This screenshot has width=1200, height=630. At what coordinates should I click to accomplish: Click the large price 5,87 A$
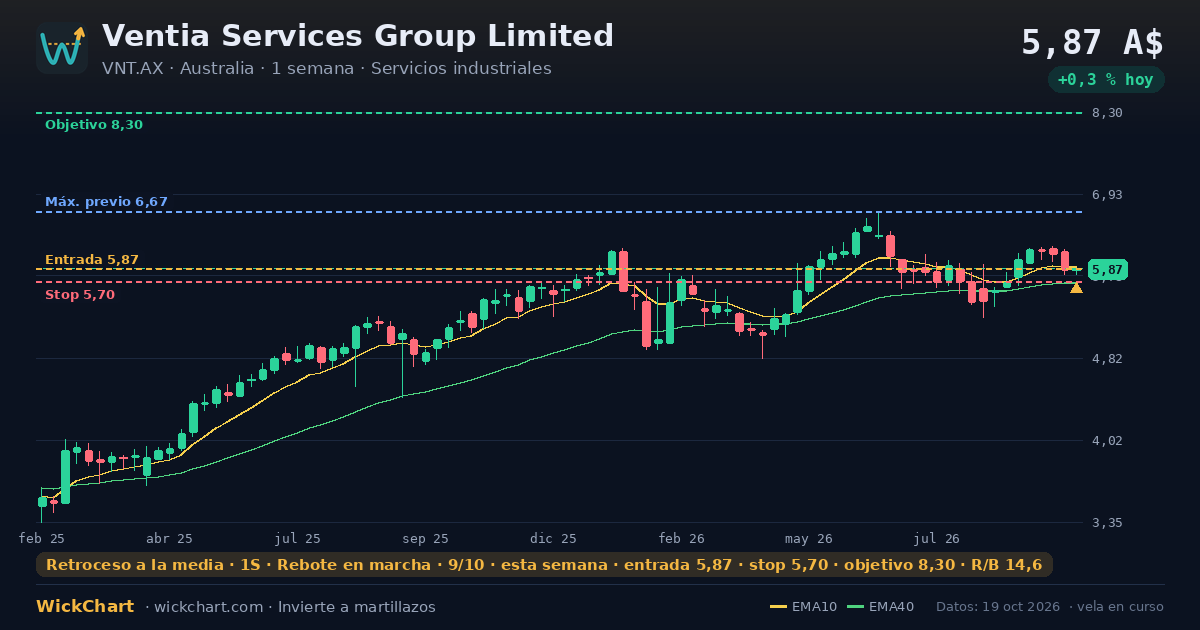click(x=1092, y=43)
